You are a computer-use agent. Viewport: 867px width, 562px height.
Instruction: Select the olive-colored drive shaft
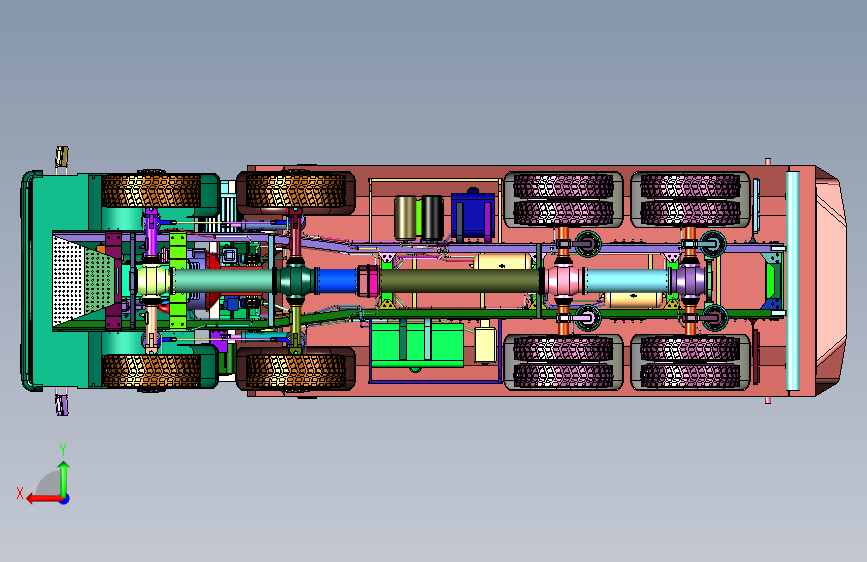click(459, 281)
